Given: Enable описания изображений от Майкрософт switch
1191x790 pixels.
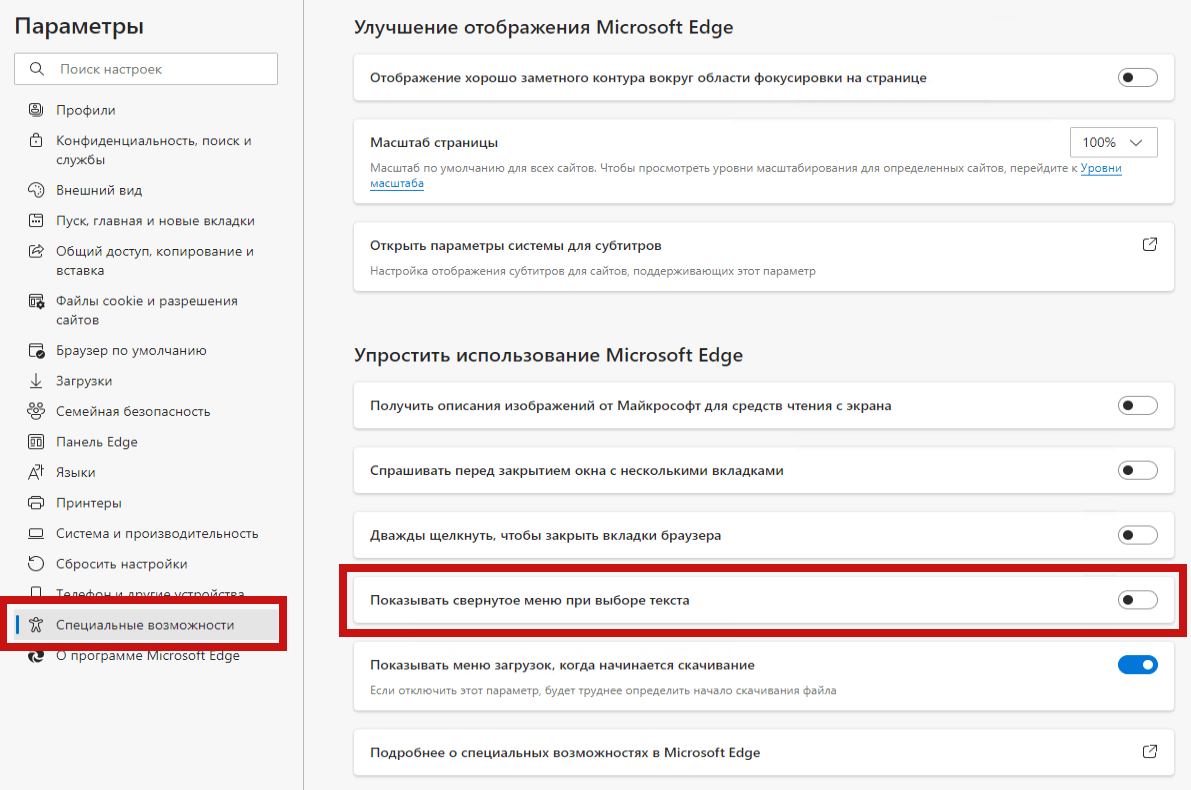Looking at the screenshot, I should click(x=1137, y=406).
